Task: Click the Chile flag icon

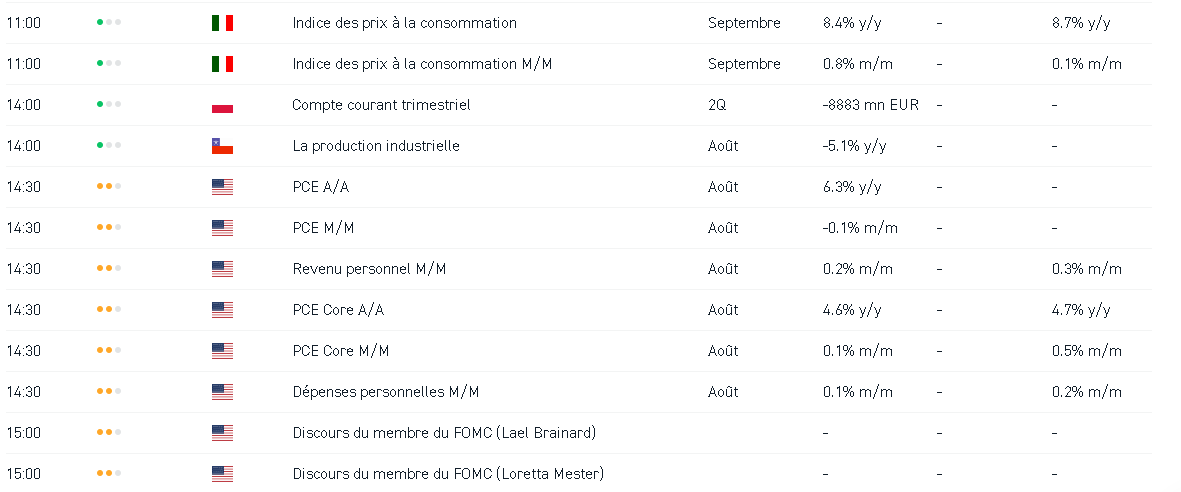Action: click(x=222, y=146)
